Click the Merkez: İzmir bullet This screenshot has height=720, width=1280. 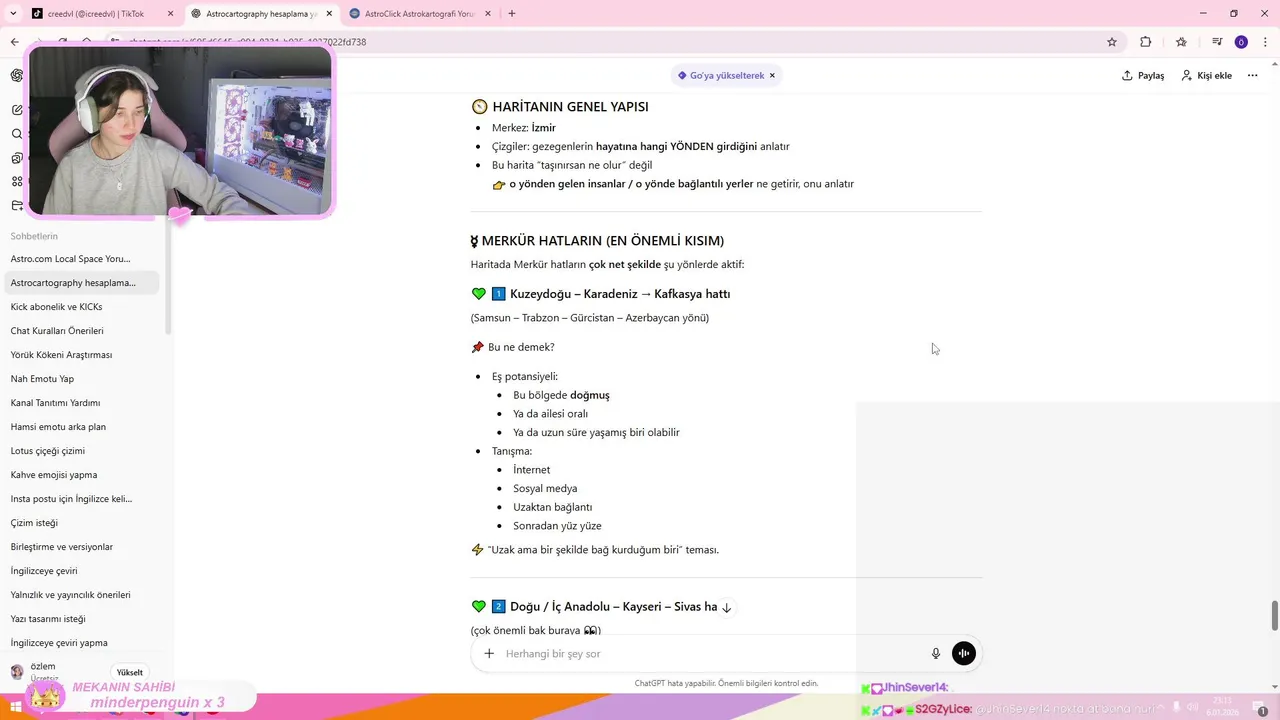pyautogui.click(x=524, y=128)
